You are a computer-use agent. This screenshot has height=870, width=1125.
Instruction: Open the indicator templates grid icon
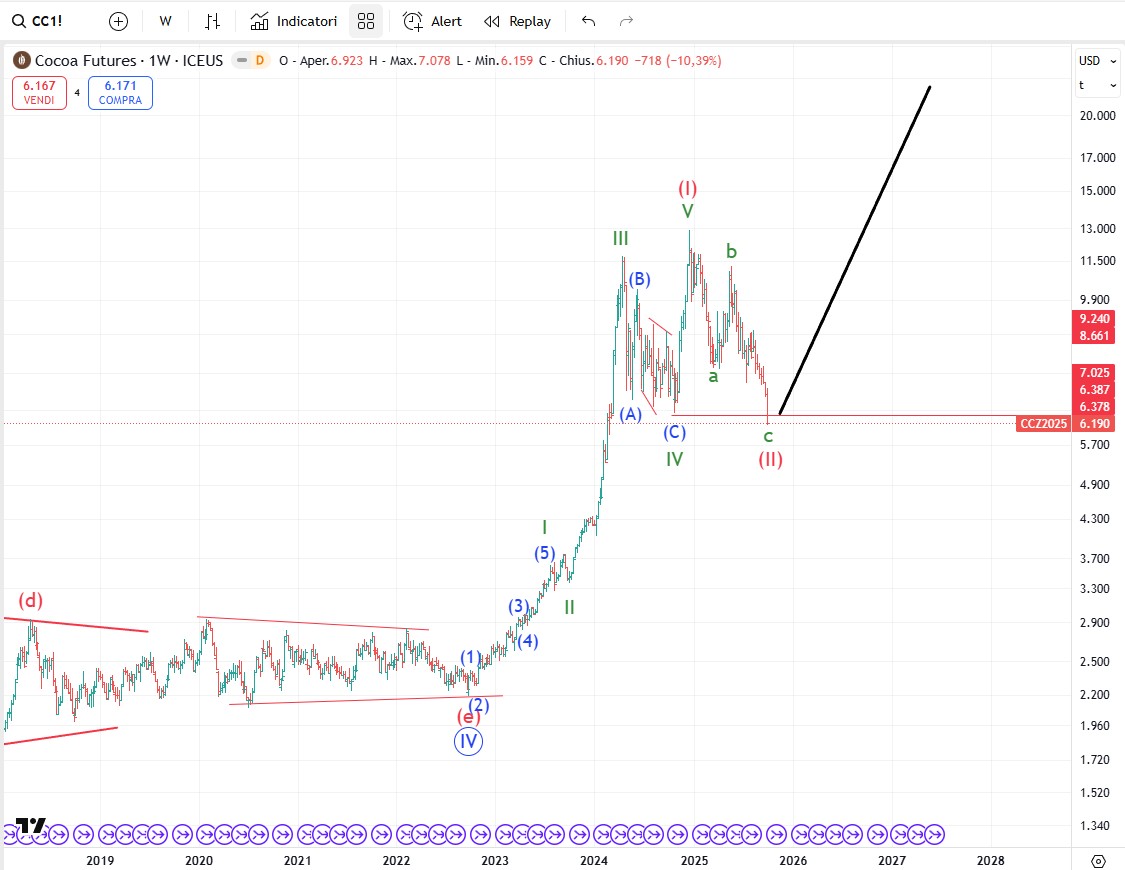[x=366, y=21]
